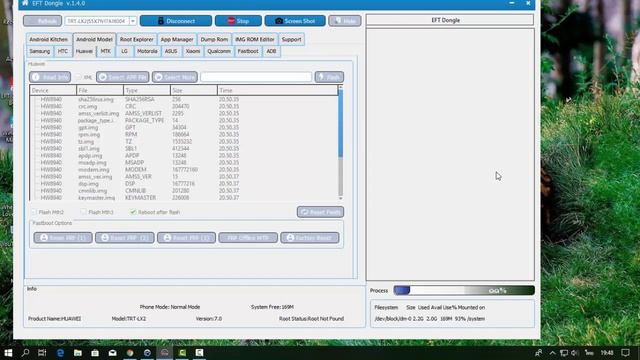This screenshot has height=360, width=640.
Task: Select the gpt.img row
Action: (x=184, y=128)
